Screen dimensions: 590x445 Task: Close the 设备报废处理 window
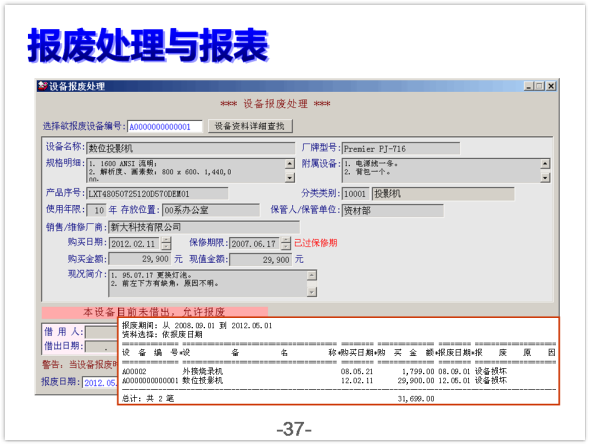pos(551,86)
